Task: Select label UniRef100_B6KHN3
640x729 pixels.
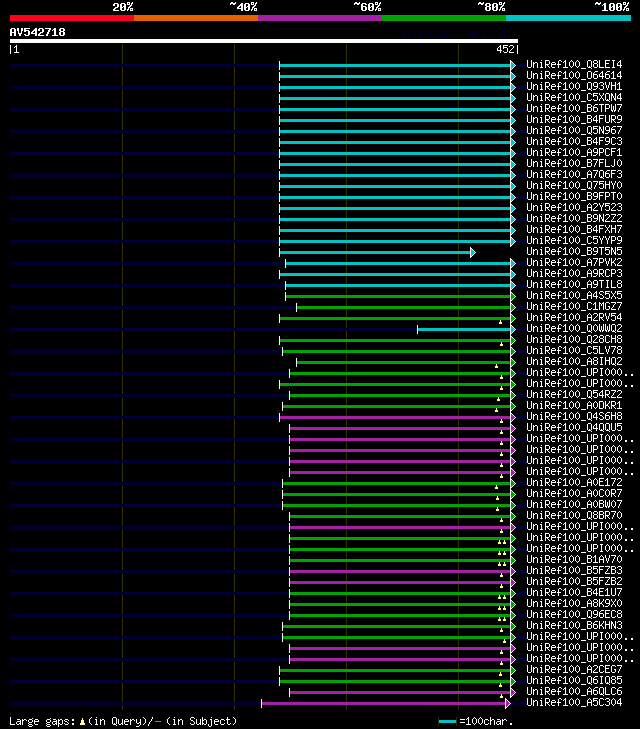Action: [574, 625]
